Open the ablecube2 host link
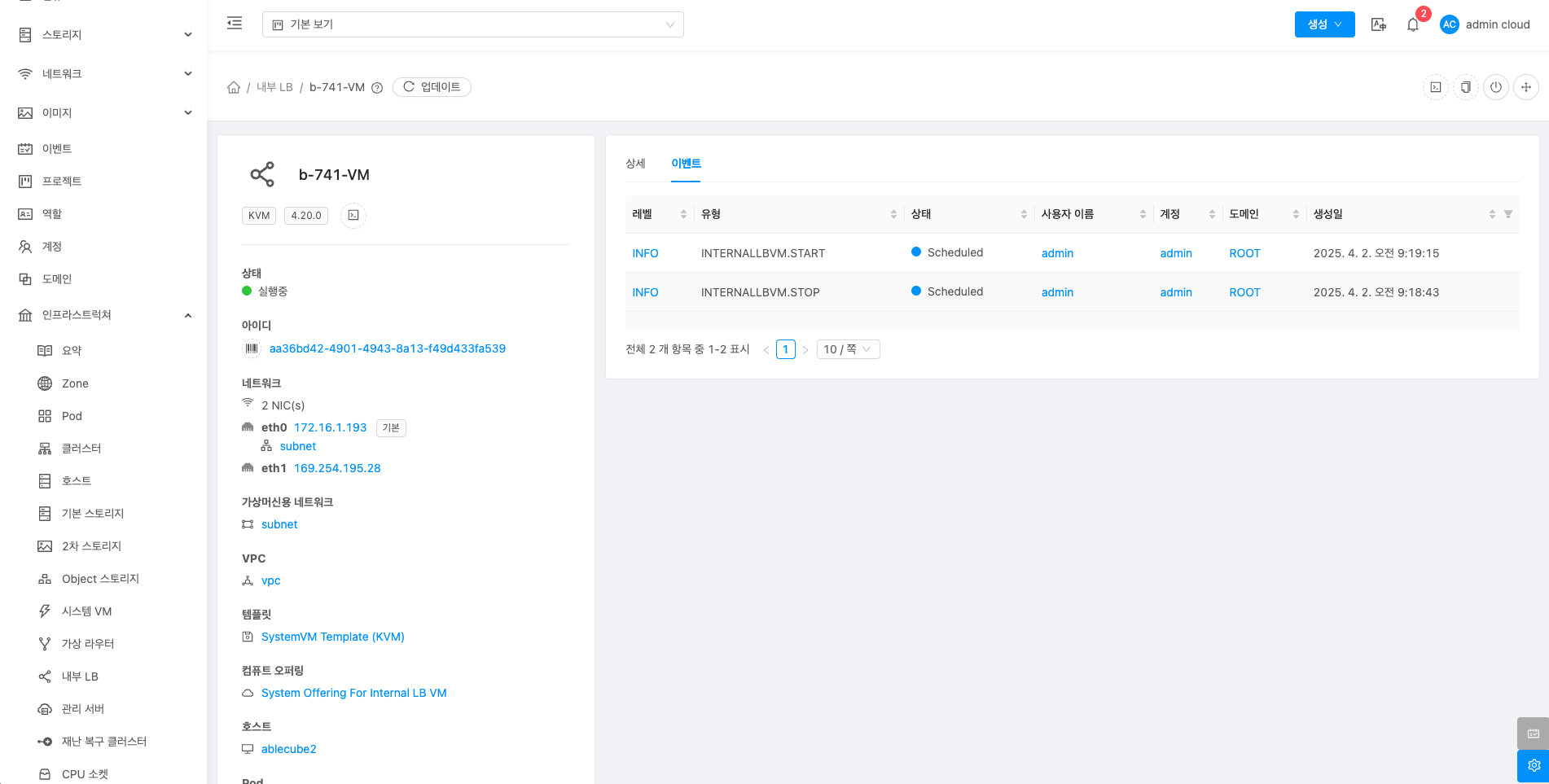The width and height of the screenshot is (1549, 784). tap(288, 749)
